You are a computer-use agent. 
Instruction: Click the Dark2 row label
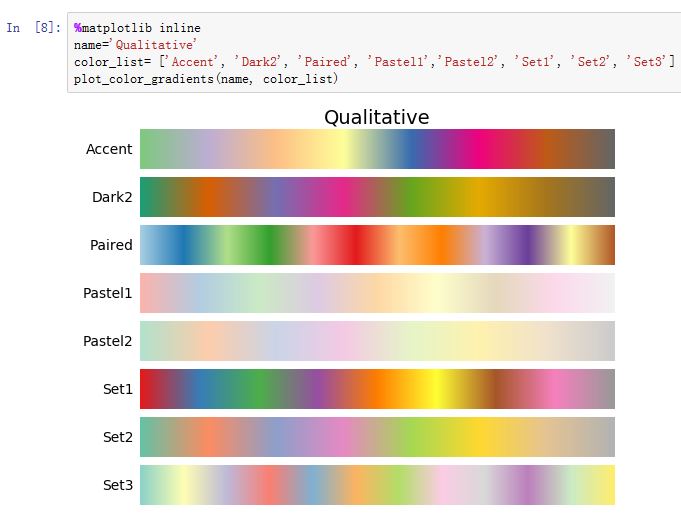(x=112, y=197)
